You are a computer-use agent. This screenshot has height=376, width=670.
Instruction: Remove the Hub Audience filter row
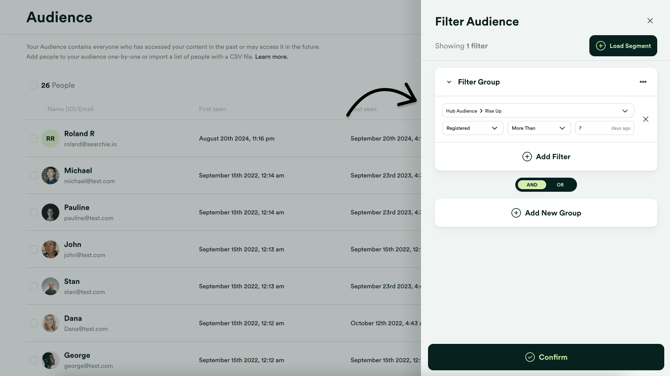point(646,119)
